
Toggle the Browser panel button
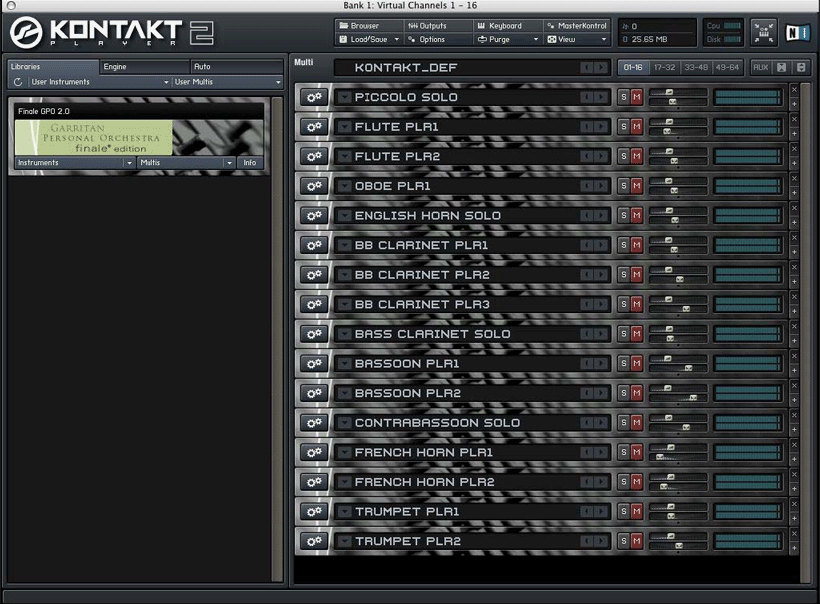369,26
